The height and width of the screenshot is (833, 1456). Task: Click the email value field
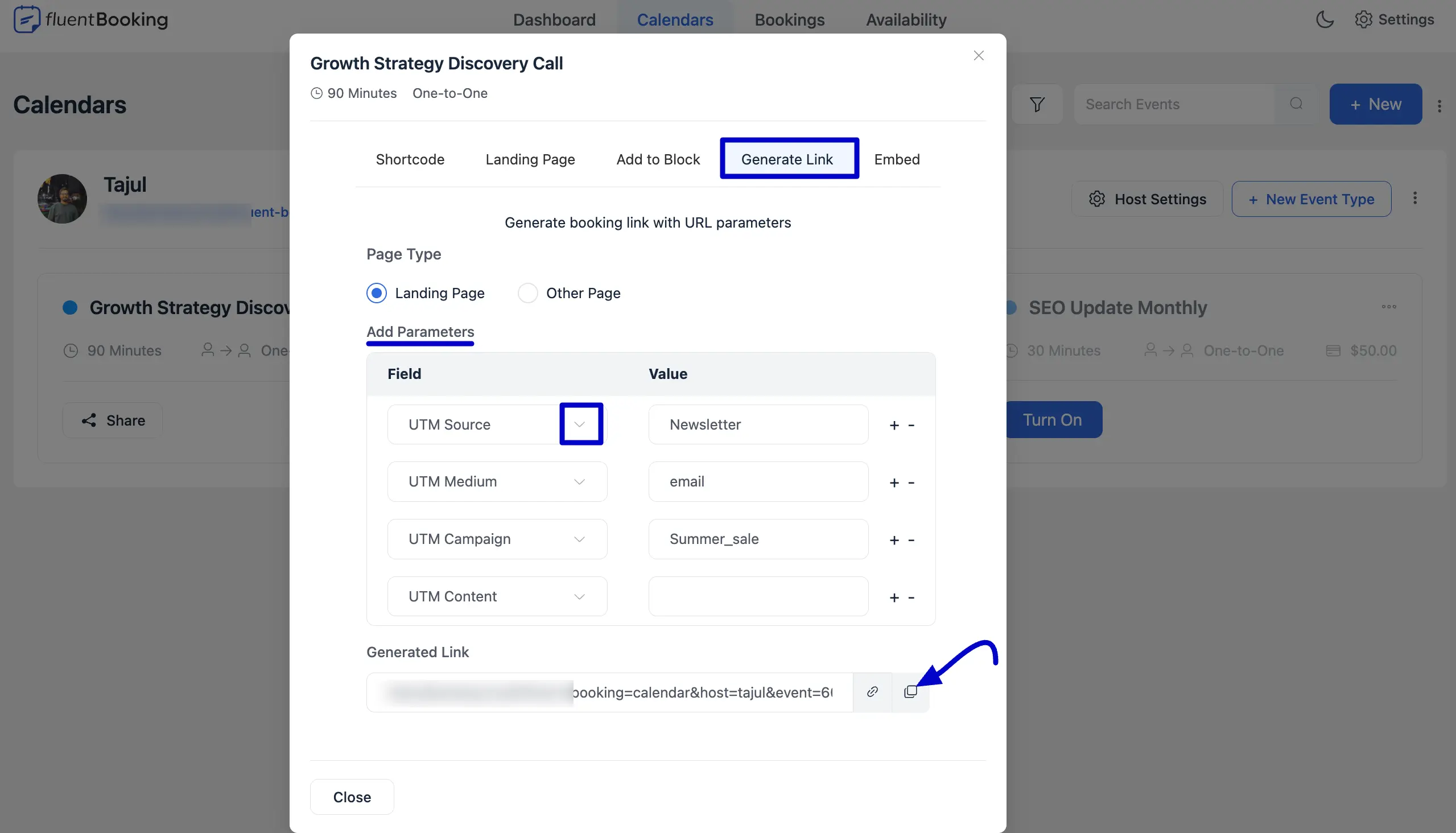coord(758,482)
